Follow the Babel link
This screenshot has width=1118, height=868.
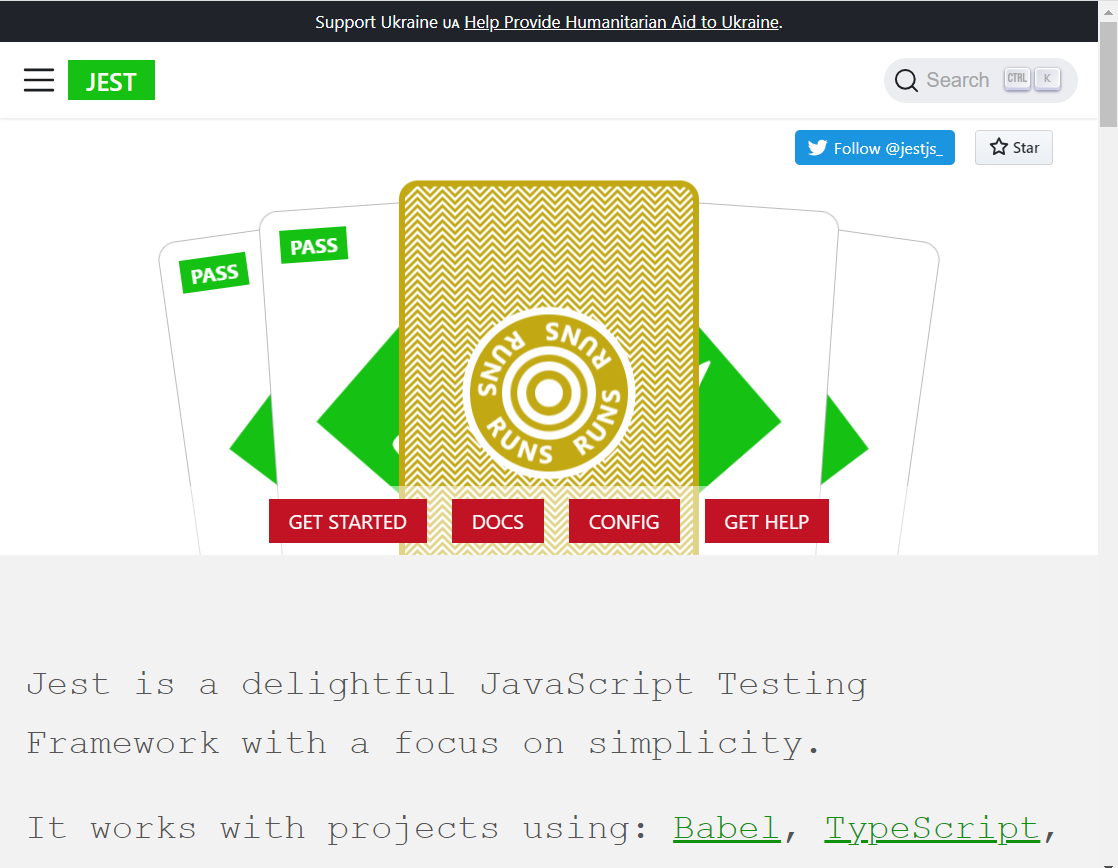pyautogui.click(x=727, y=828)
